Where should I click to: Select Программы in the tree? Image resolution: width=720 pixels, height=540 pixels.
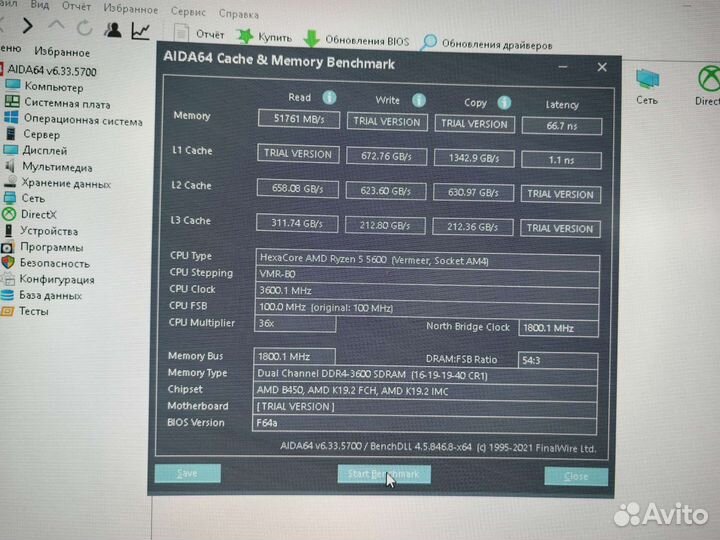[x=42, y=248]
